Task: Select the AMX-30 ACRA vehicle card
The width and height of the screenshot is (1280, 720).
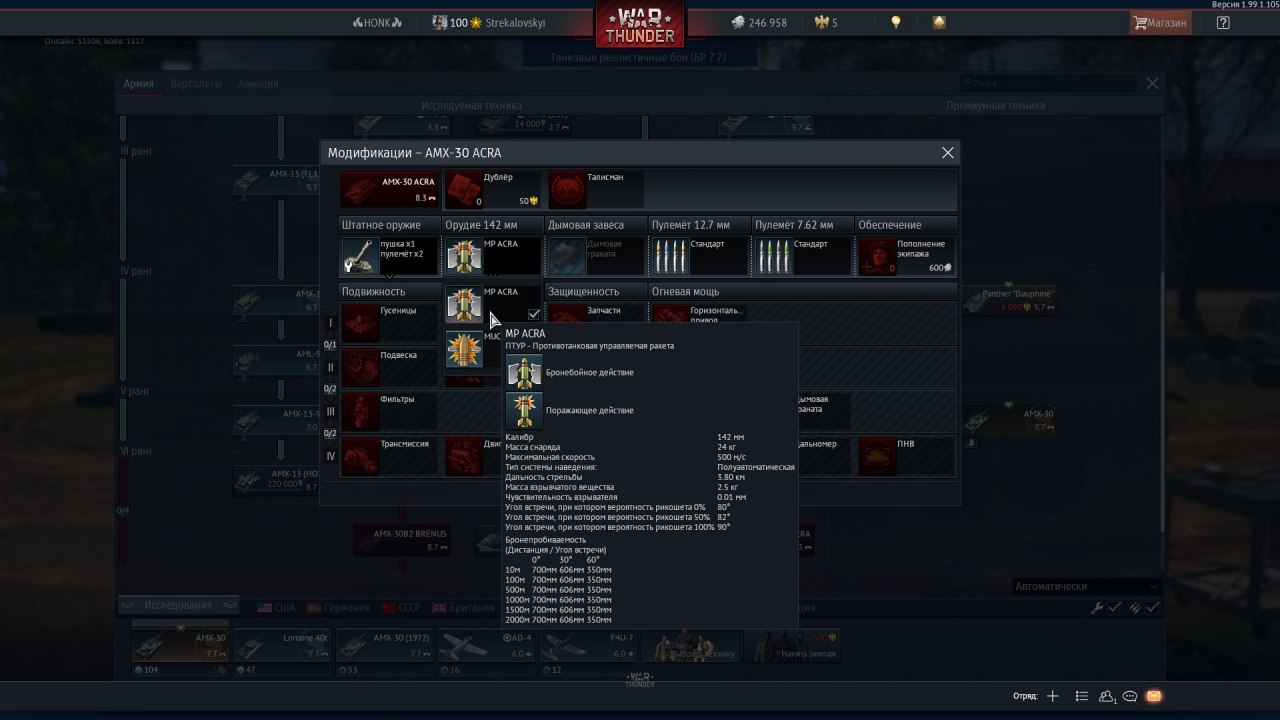Action: (x=389, y=189)
